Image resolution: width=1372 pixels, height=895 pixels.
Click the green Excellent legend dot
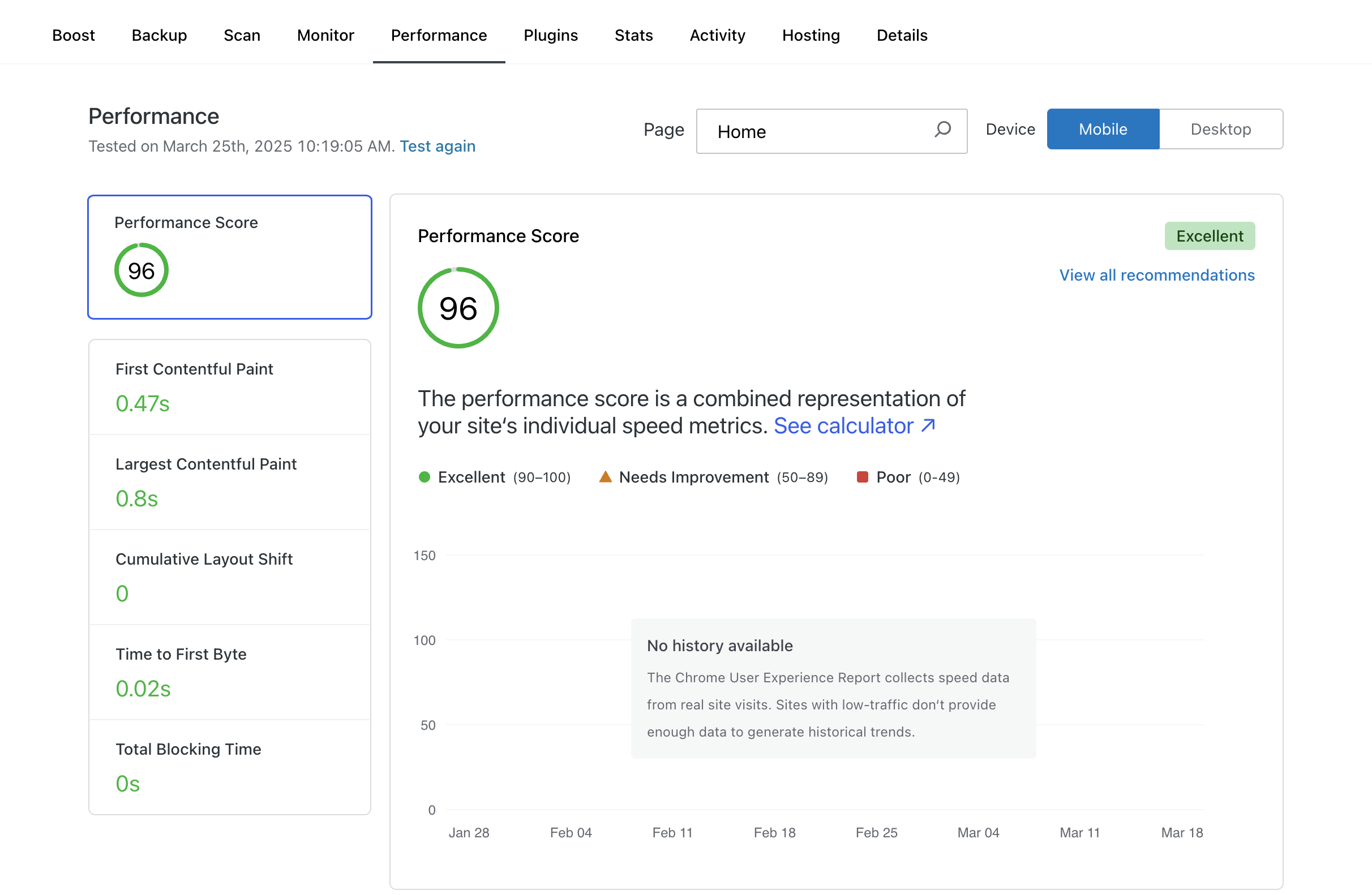425,476
